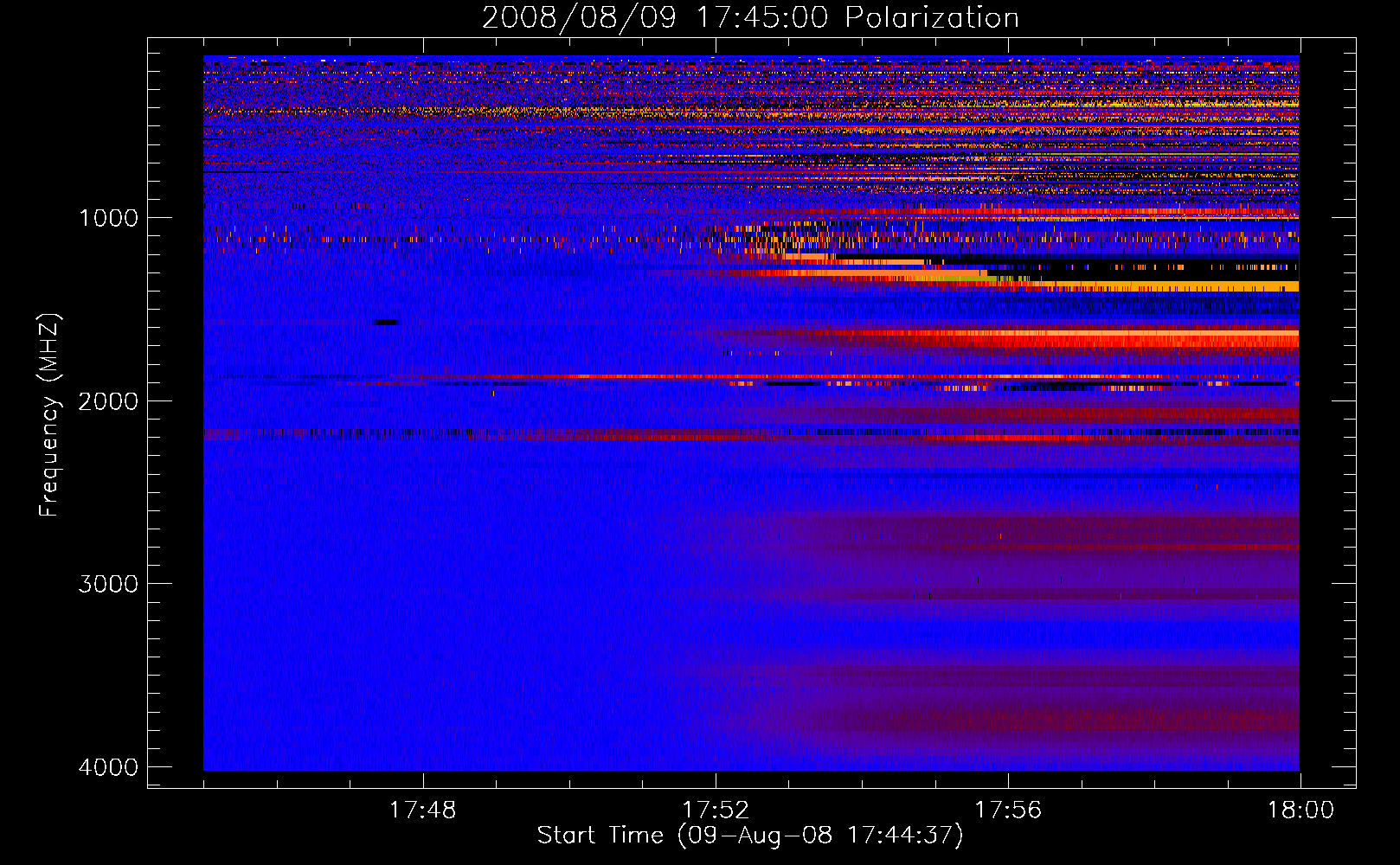Click the "17:52" time tick label

[716, 811]
